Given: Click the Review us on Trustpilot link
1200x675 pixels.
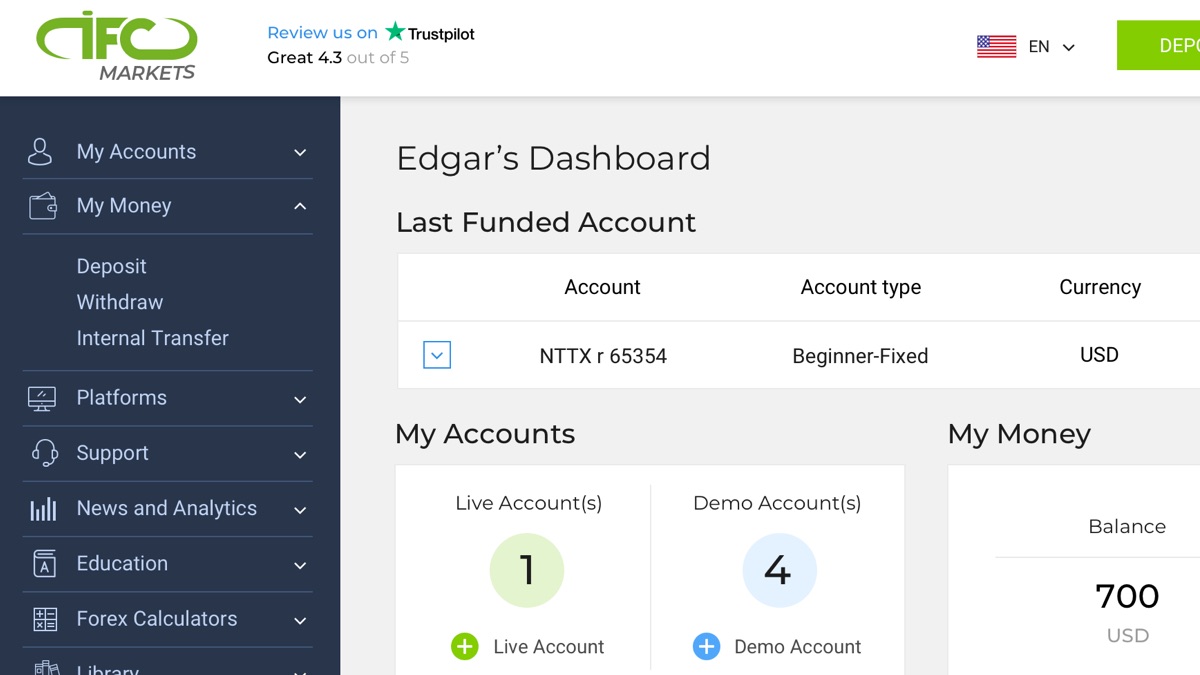Looking at the screenshot, I should pyautogui.click(x=370, y=32).
